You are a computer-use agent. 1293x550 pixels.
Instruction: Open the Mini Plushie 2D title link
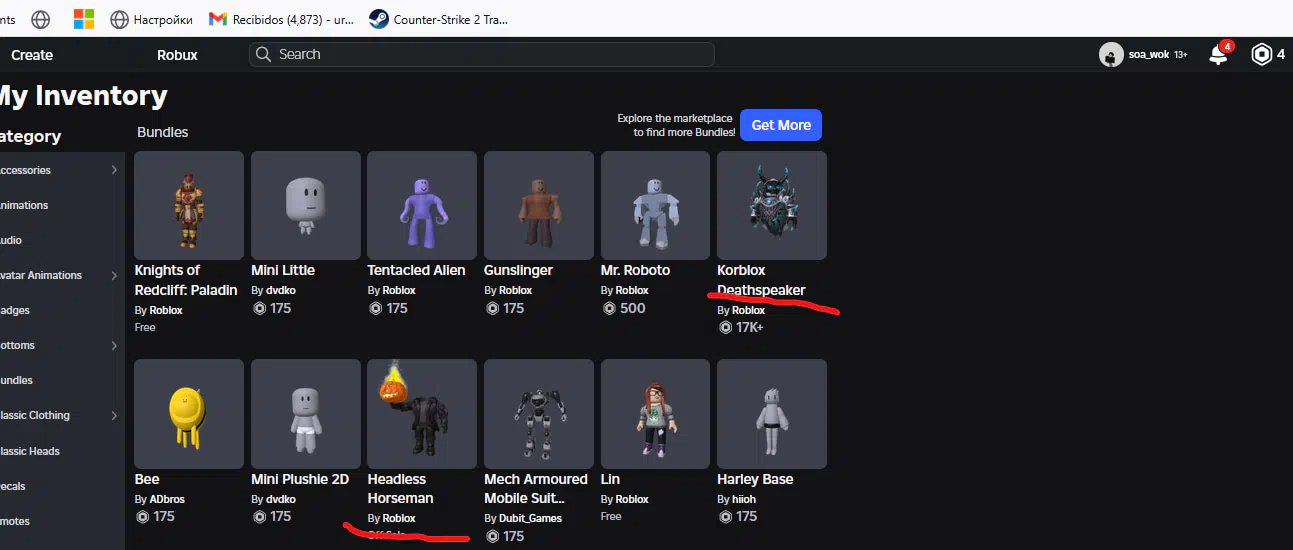[300, 479]
